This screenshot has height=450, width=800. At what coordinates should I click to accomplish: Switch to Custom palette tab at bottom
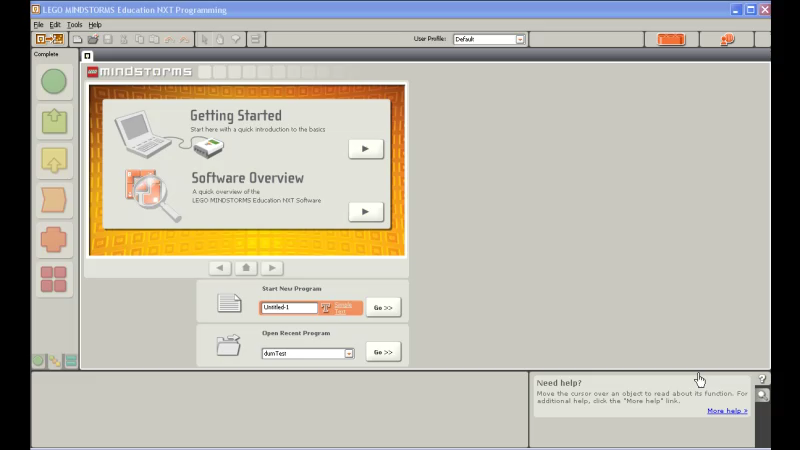71,361
